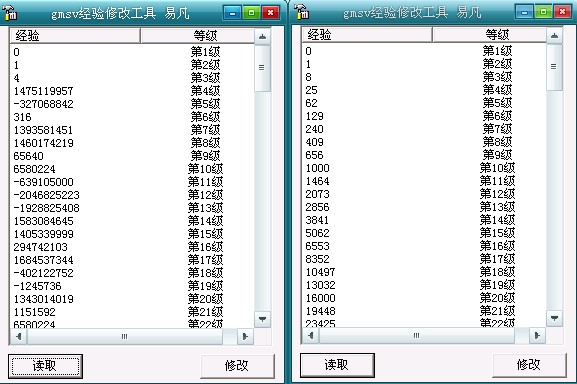The width and height of the screenshot is (577, 384).
Task: Click the right window's hammer app icon
Action: (301, 11)
